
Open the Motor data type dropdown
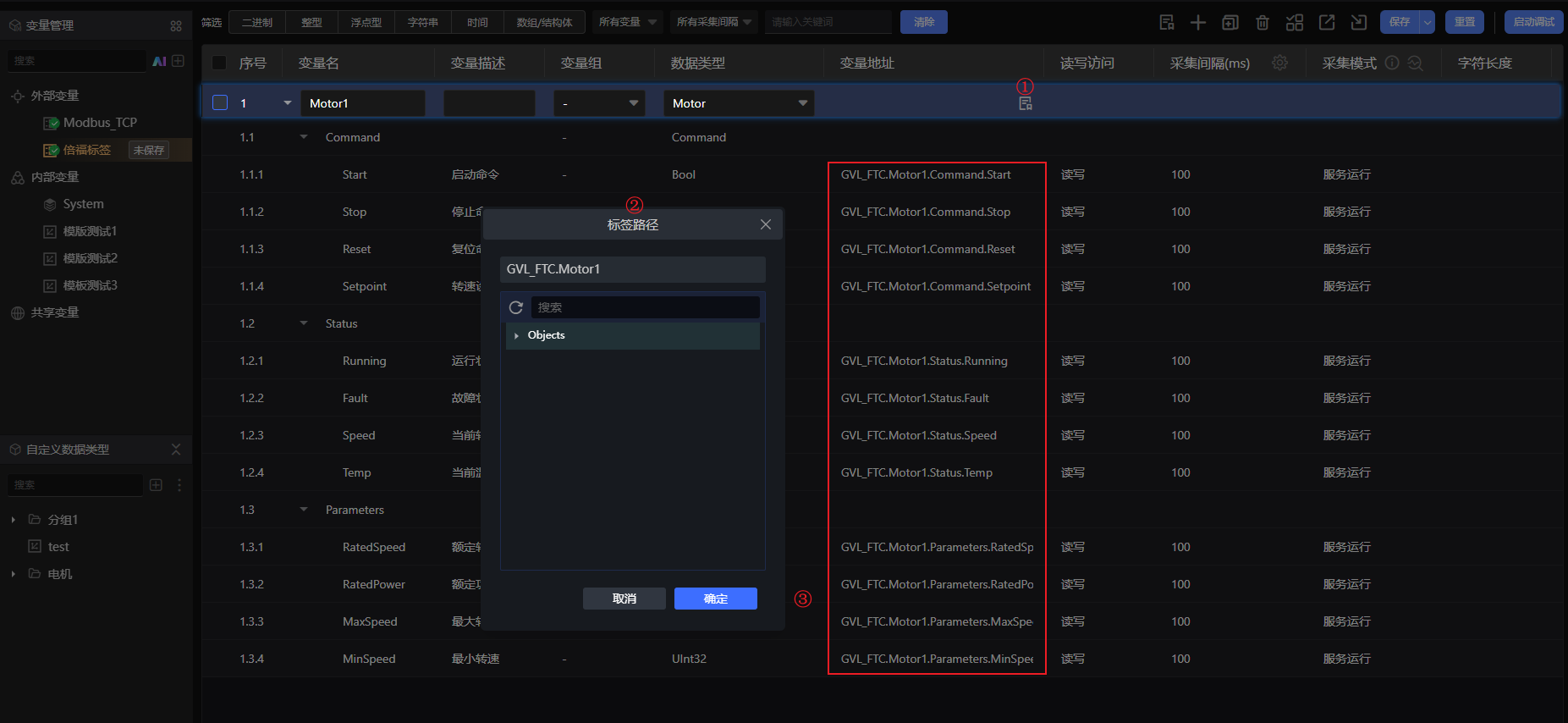[x=739, y=103]
